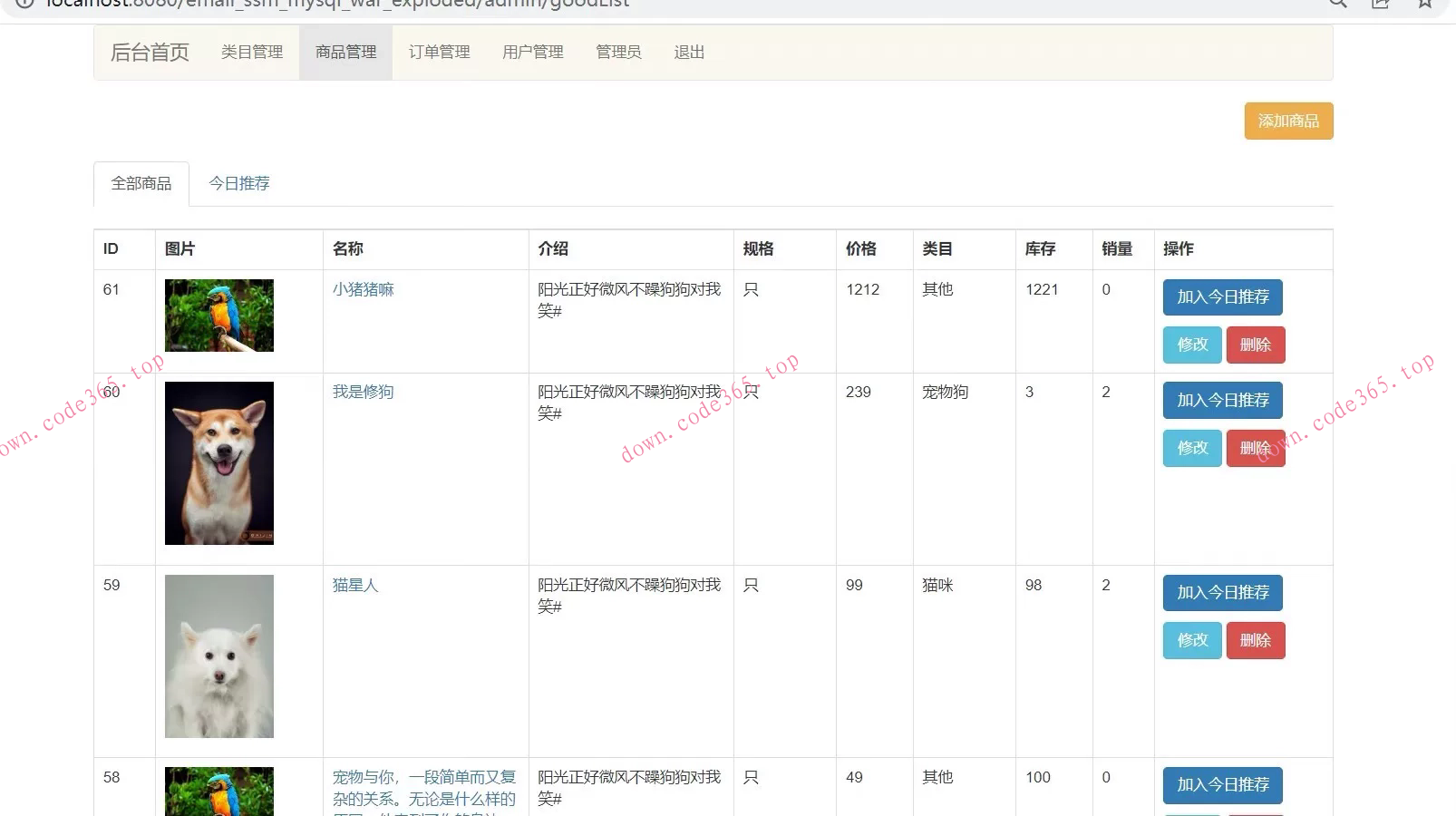Viewport: 1456px width, 816px height.
Task: Select 管理员 in the navigation bar
Action: point(618,53)
